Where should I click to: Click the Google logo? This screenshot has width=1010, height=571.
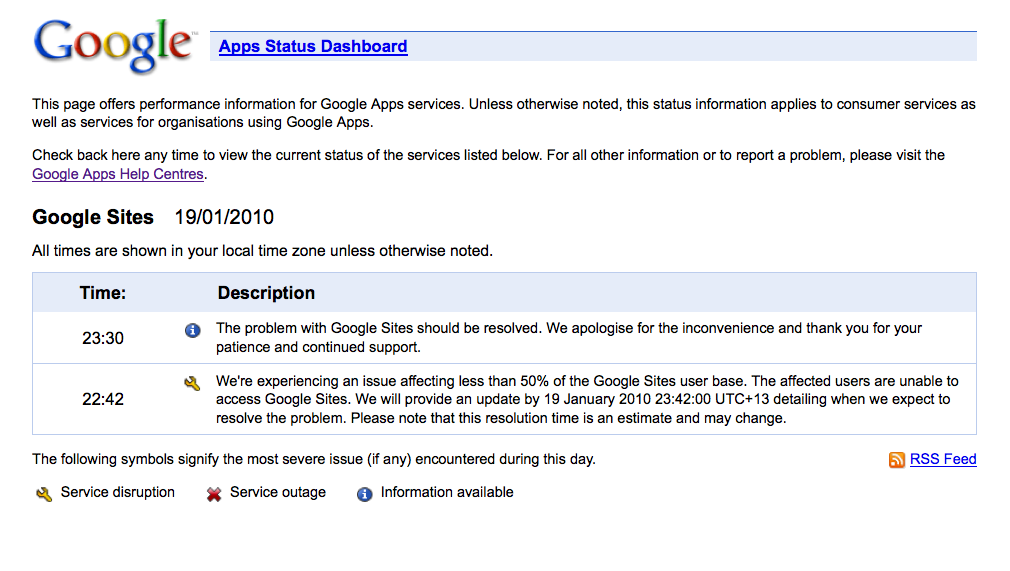point(114,45)
